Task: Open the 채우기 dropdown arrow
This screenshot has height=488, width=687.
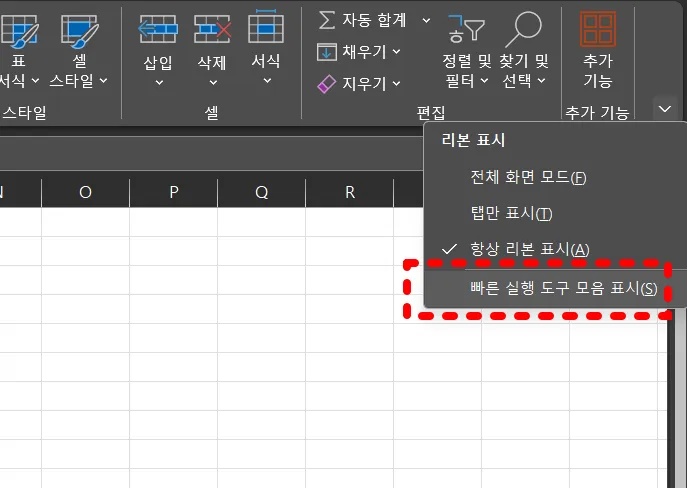Action: tap(397, 52)
